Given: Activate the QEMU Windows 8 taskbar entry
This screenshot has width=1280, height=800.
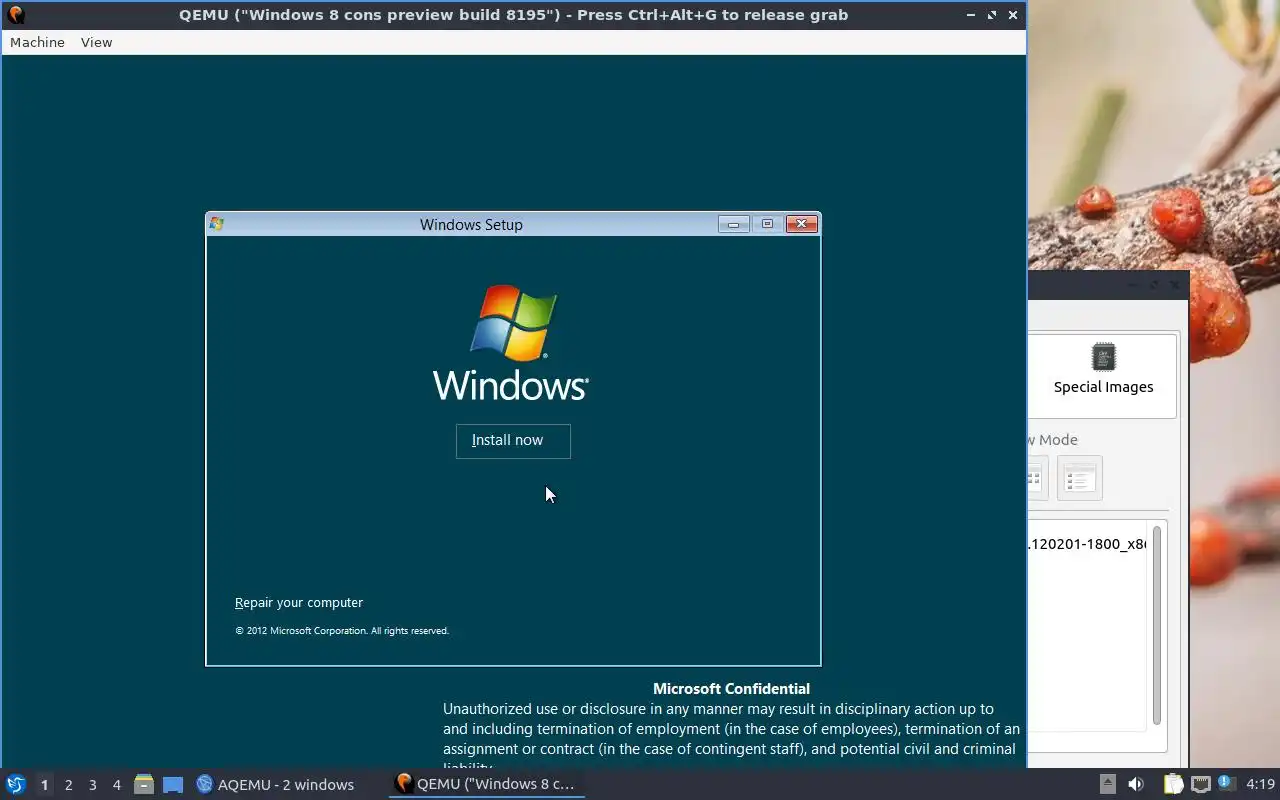Looking at the screenshot, I should [486, 784].
